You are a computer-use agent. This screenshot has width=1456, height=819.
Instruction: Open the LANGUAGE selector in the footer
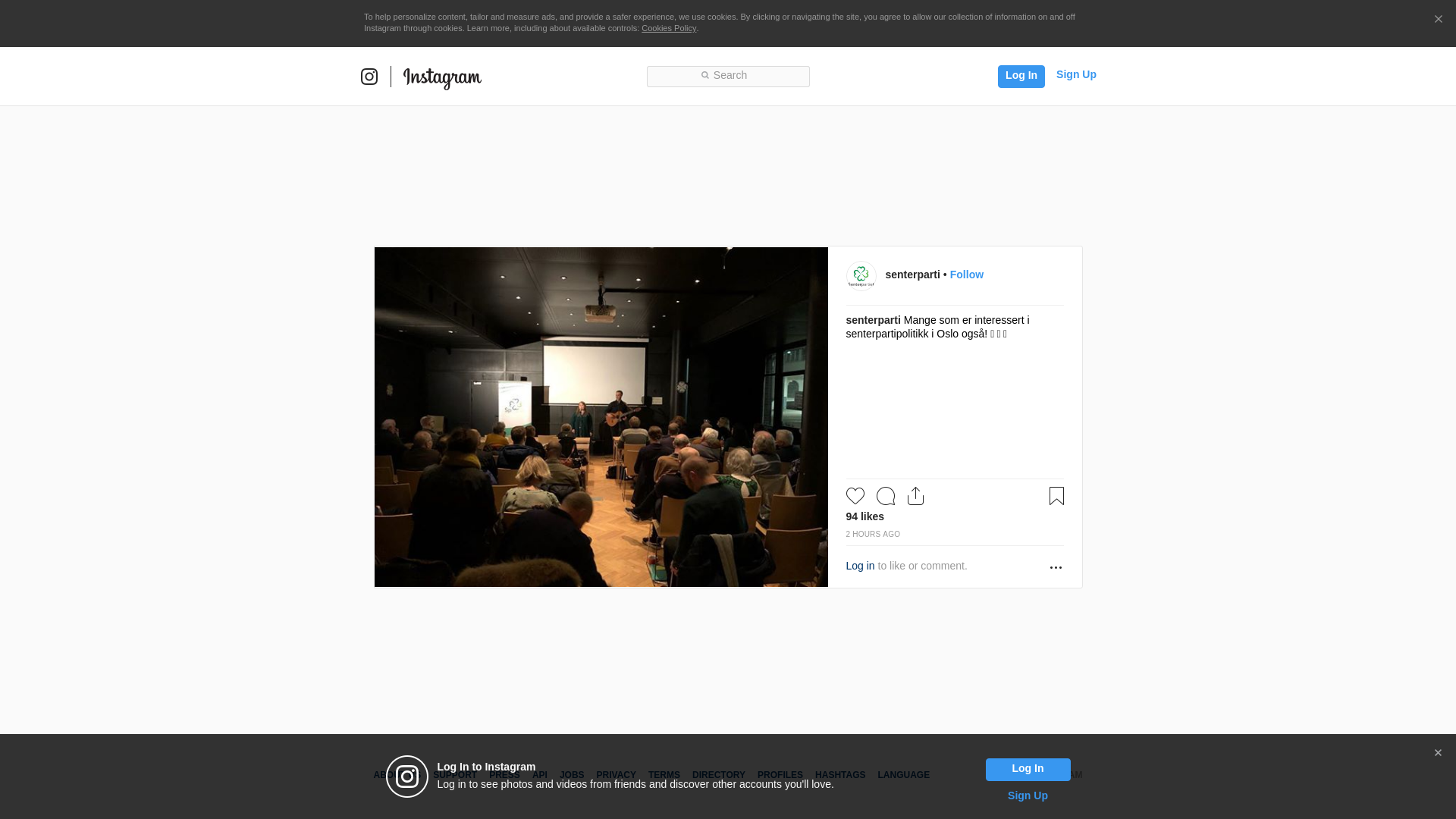(x=903, y=775)
